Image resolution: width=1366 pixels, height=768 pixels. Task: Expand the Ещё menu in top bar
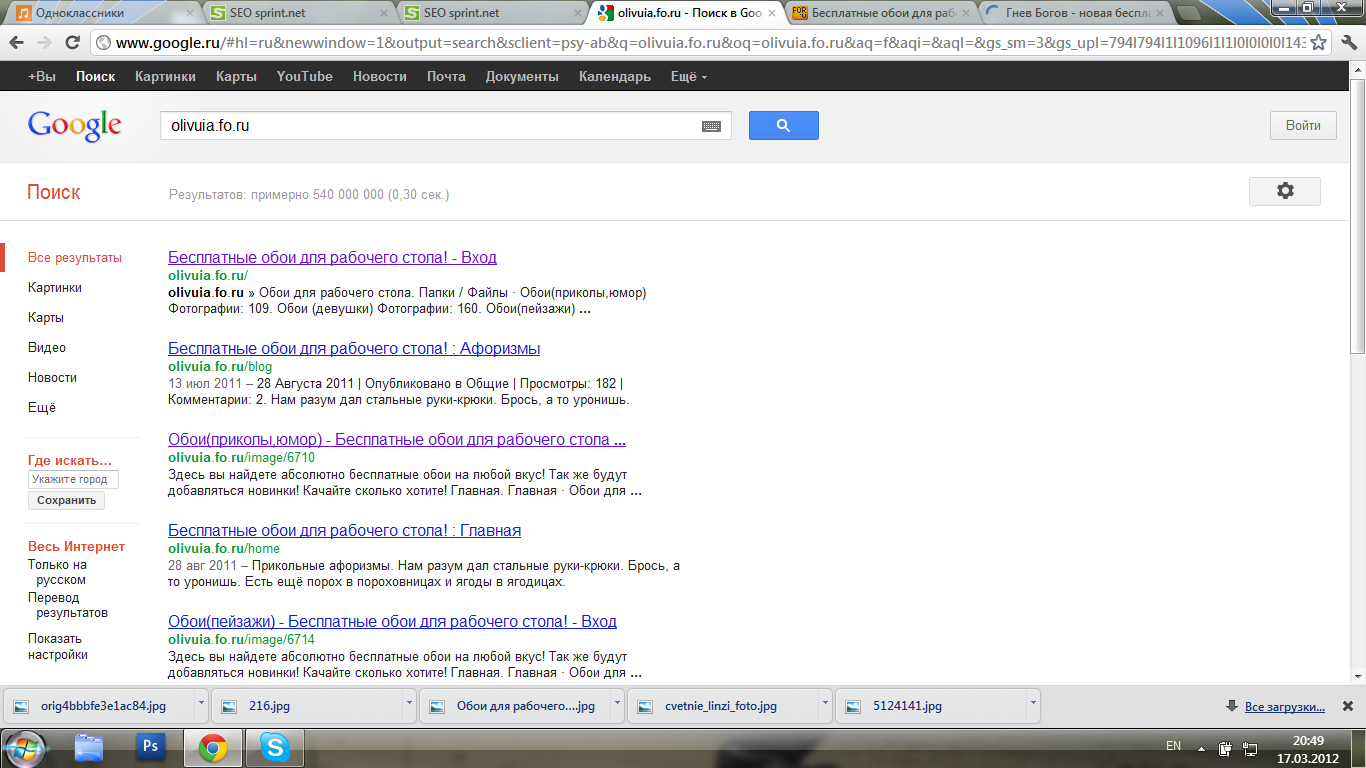tap(688, 76)
